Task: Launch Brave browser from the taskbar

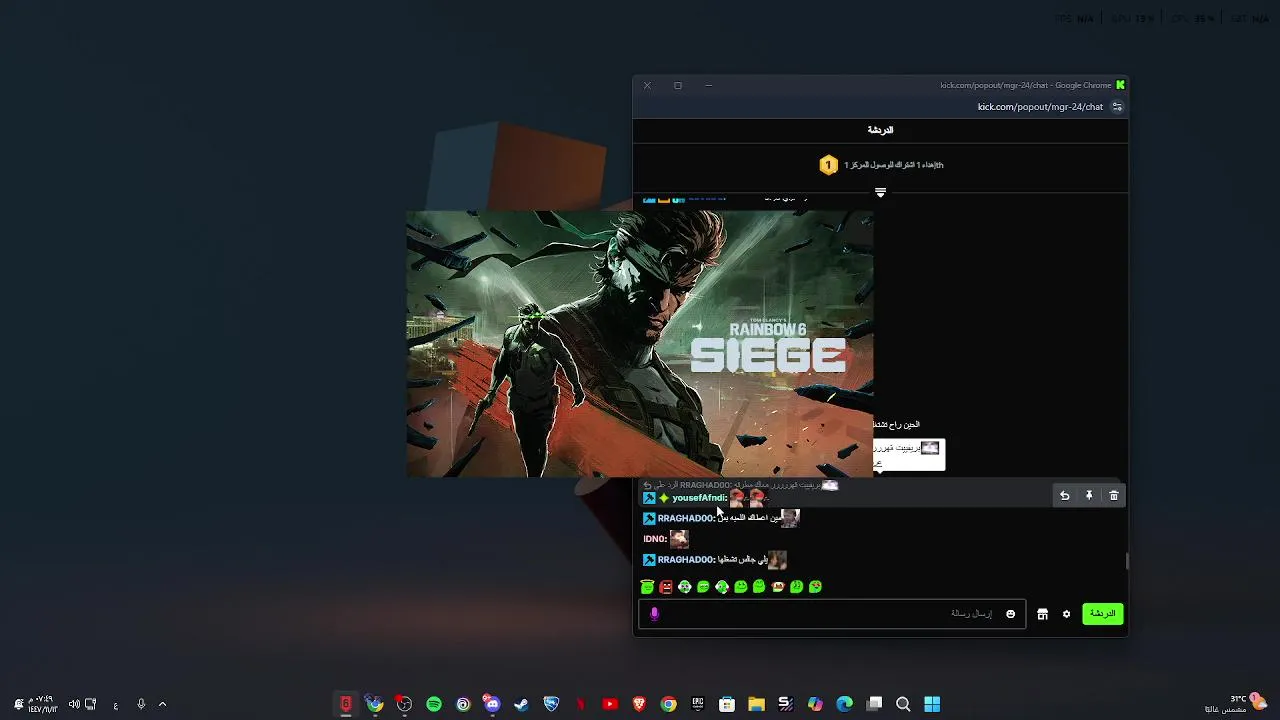Action: [639, 704]
